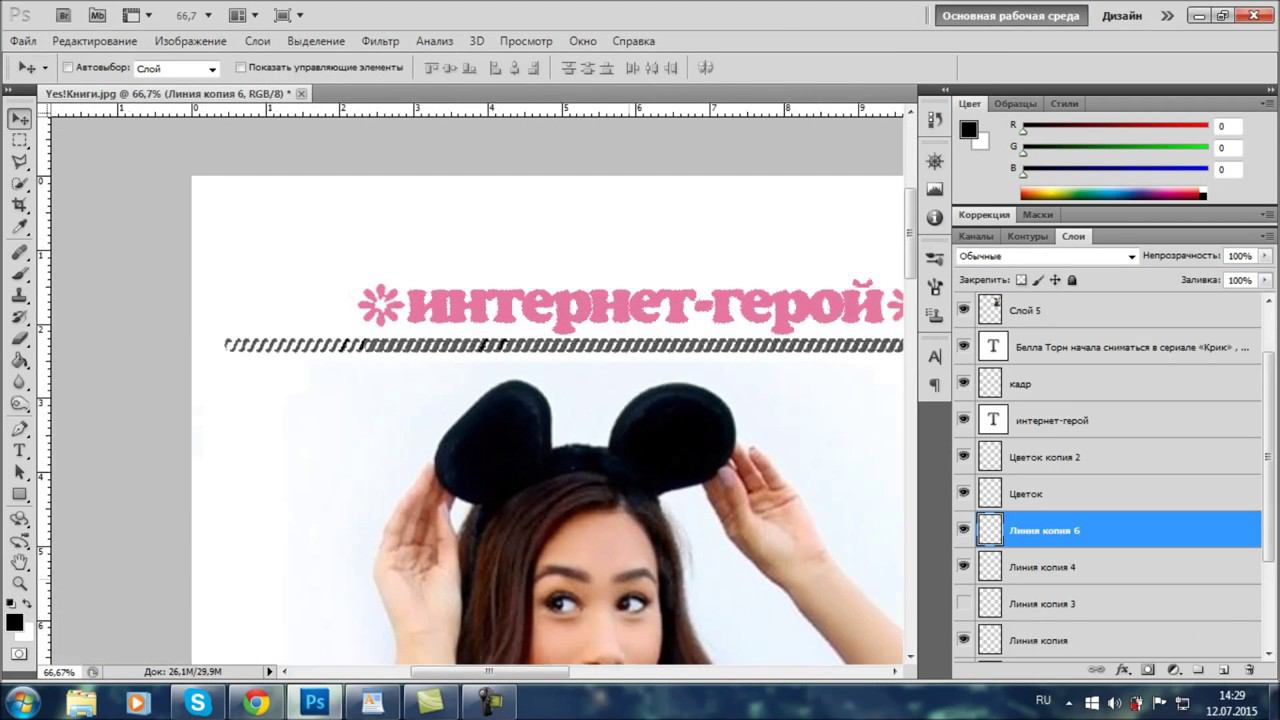This screenshot has width=1280, height=720.
Task: Select the Polygonal Lasso tool
Action: pyautogui.click(x=19, y=162)
